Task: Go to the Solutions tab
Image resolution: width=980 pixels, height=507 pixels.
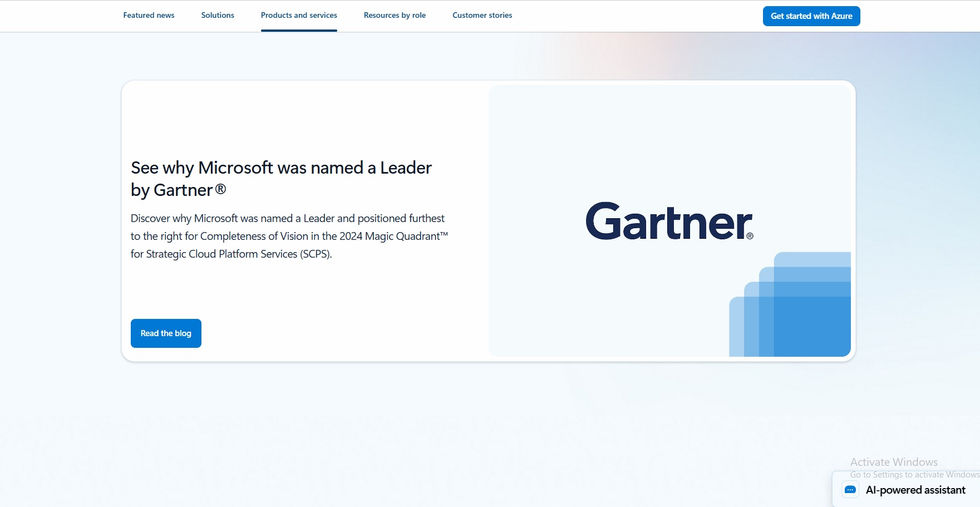Action: (218, 16)
